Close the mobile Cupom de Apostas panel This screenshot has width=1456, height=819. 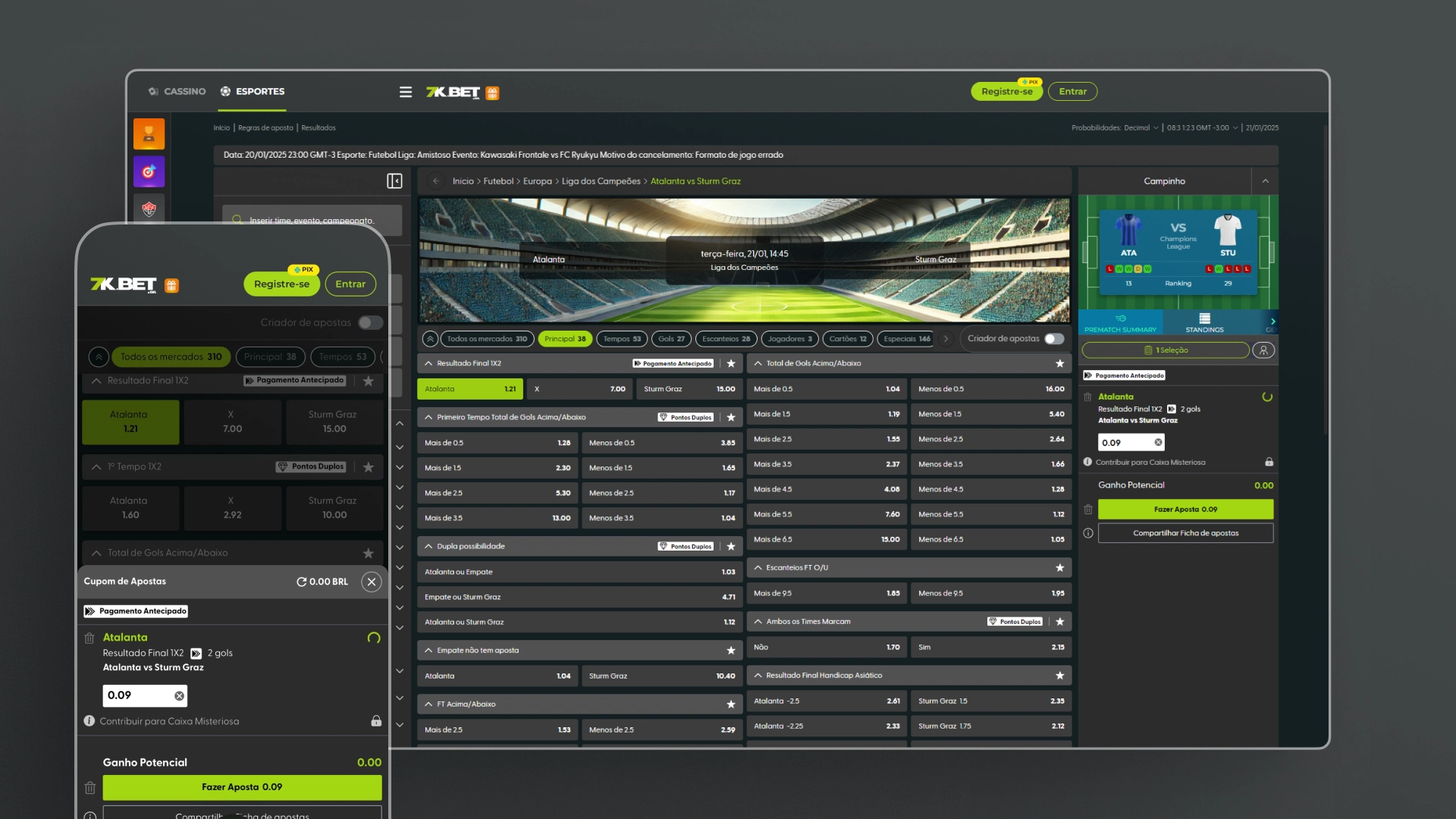click(x=371, y=582)
